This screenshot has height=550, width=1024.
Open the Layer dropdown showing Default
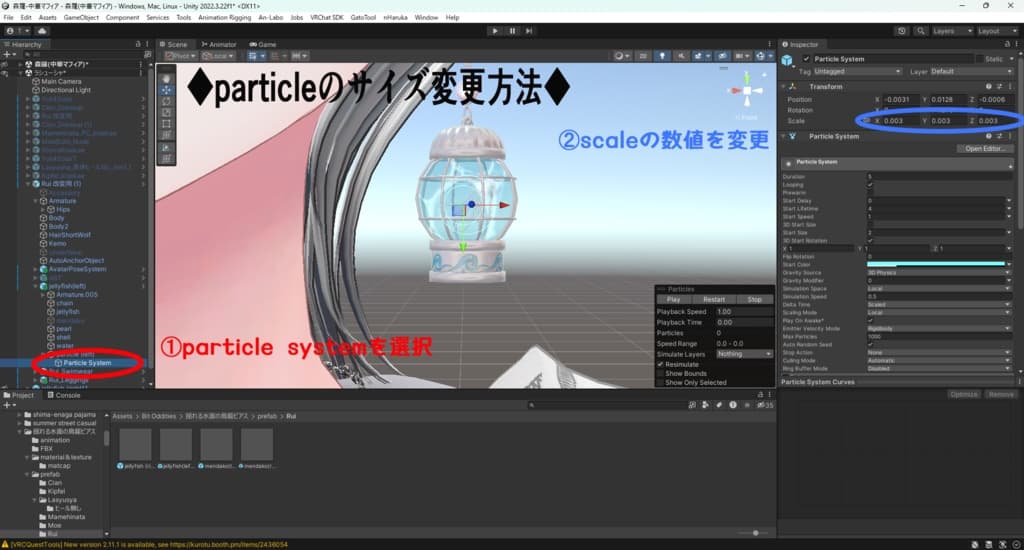click(971, 71)
